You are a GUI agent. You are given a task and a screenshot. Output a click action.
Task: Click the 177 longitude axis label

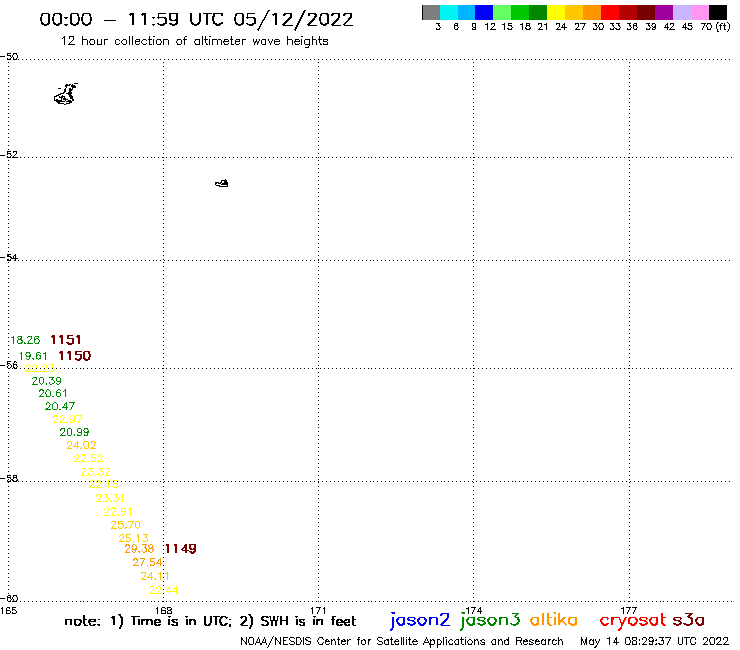click(x=629, y=610)
